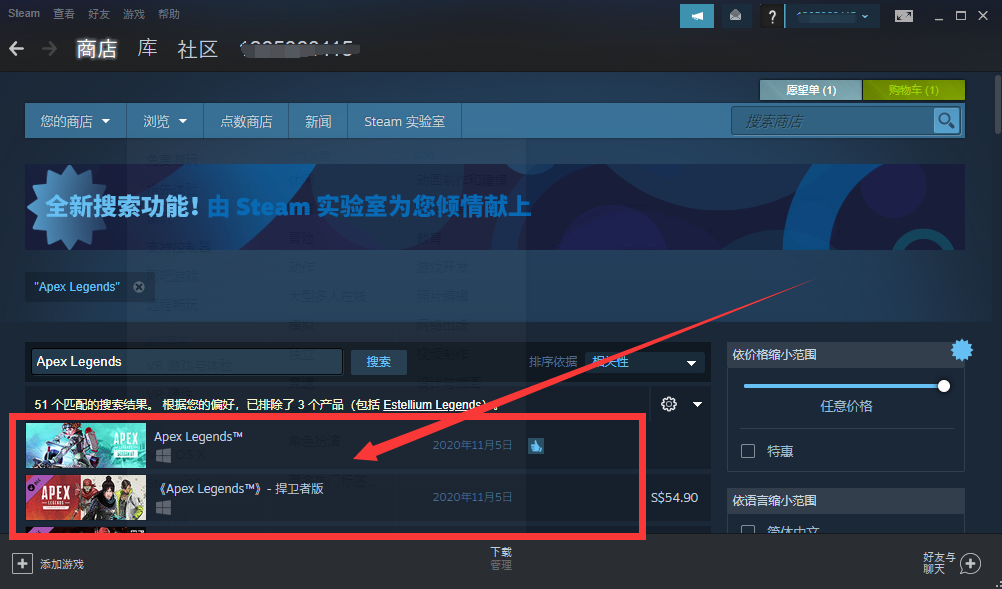Click the blue Steam Labs badge icon

pyautogui.click(x=961, y=349)
